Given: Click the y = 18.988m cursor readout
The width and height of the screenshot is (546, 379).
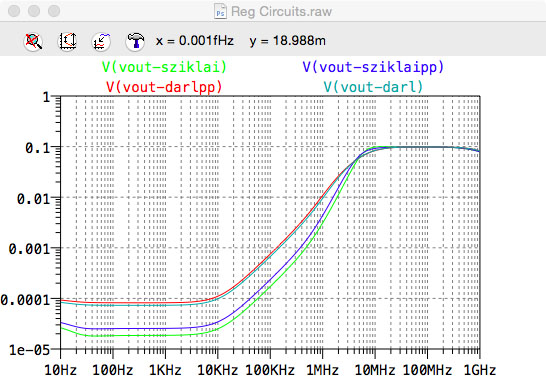Looking at the screenshot, I should (288, 41).
